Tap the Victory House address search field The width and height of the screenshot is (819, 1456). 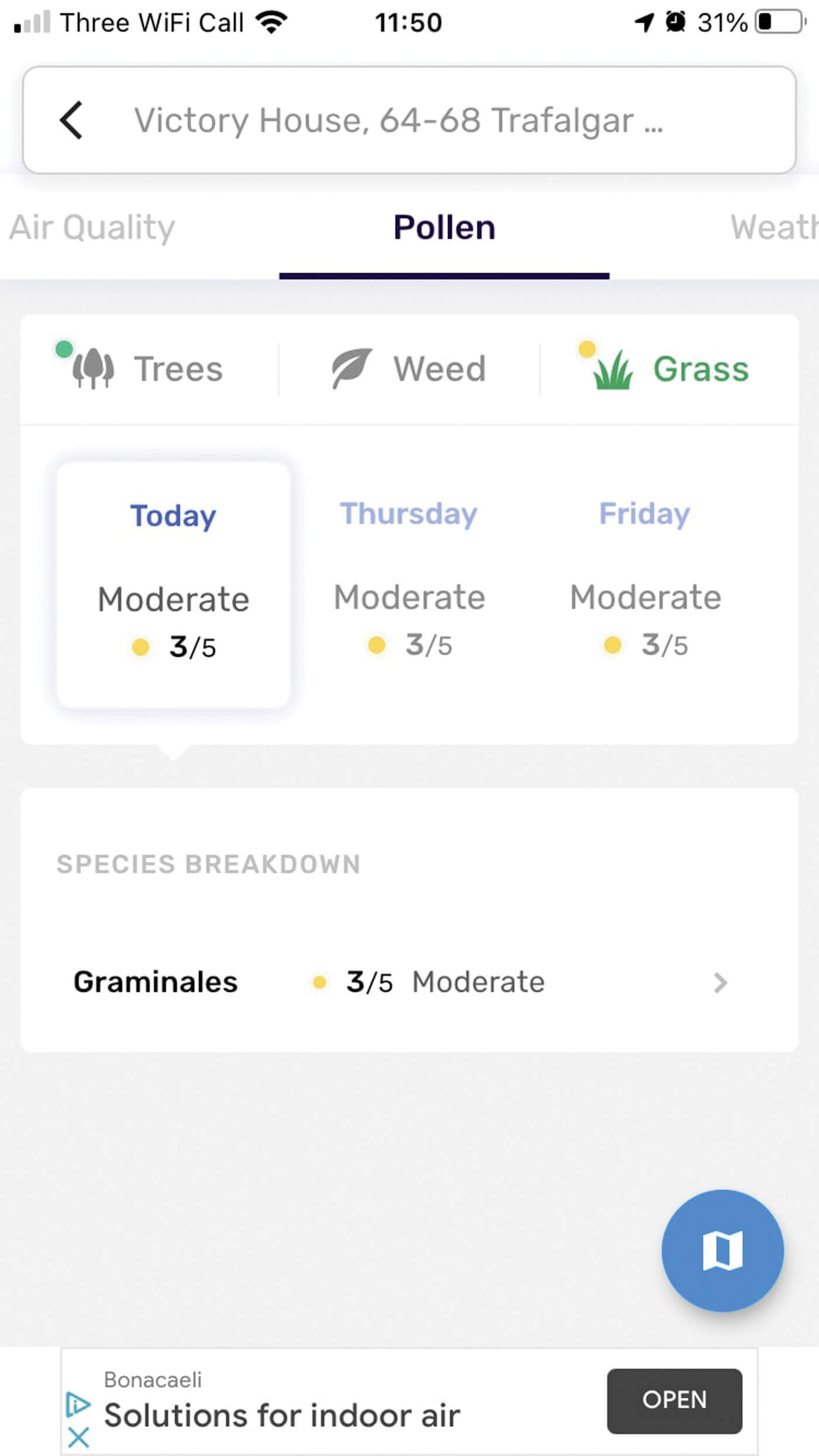[x=398, y=120]
